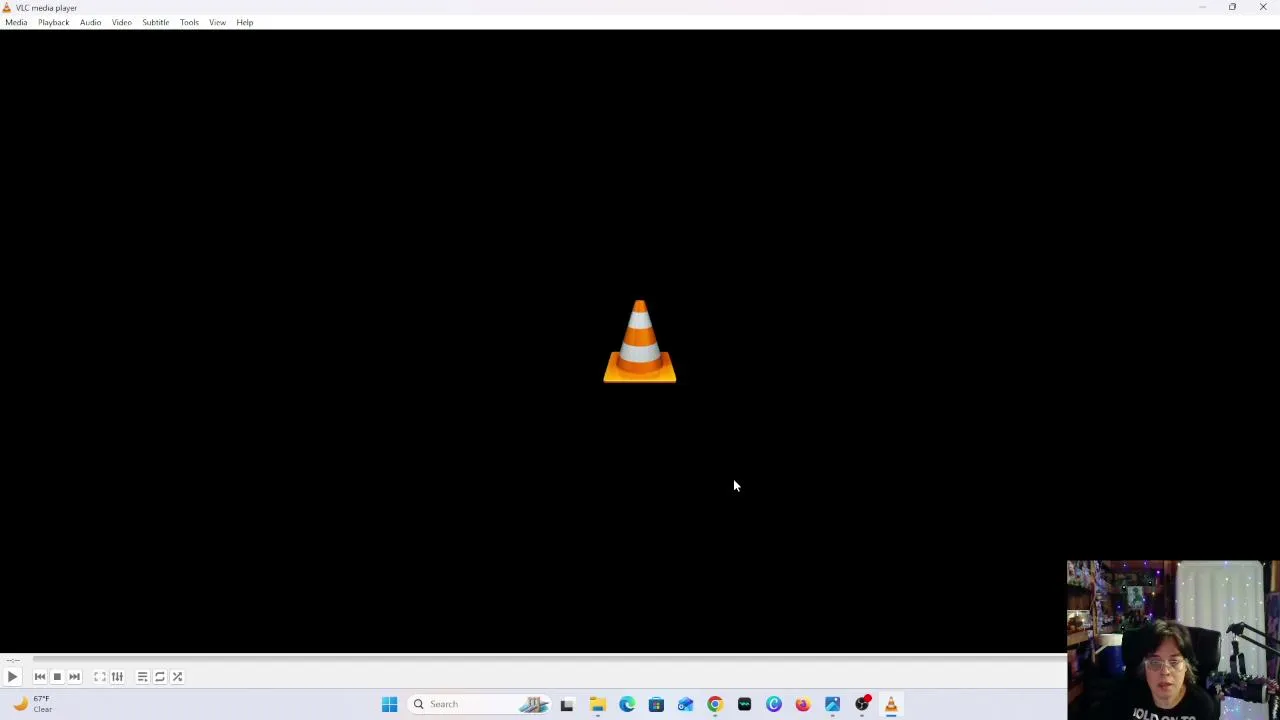The height and width of the screenshot is (720, 1280).
Task: Click the VLC cone logo in the video area
Action: [640, 341]
